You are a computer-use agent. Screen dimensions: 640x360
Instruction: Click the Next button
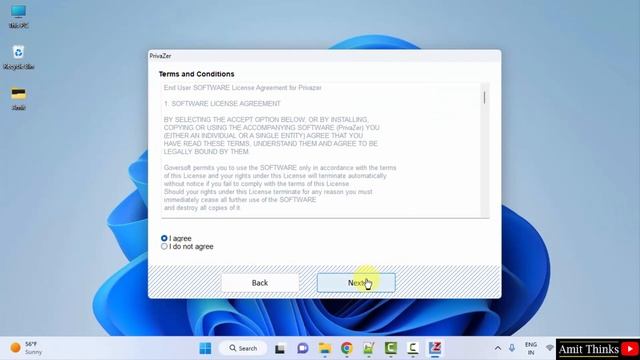pos(356,283)
